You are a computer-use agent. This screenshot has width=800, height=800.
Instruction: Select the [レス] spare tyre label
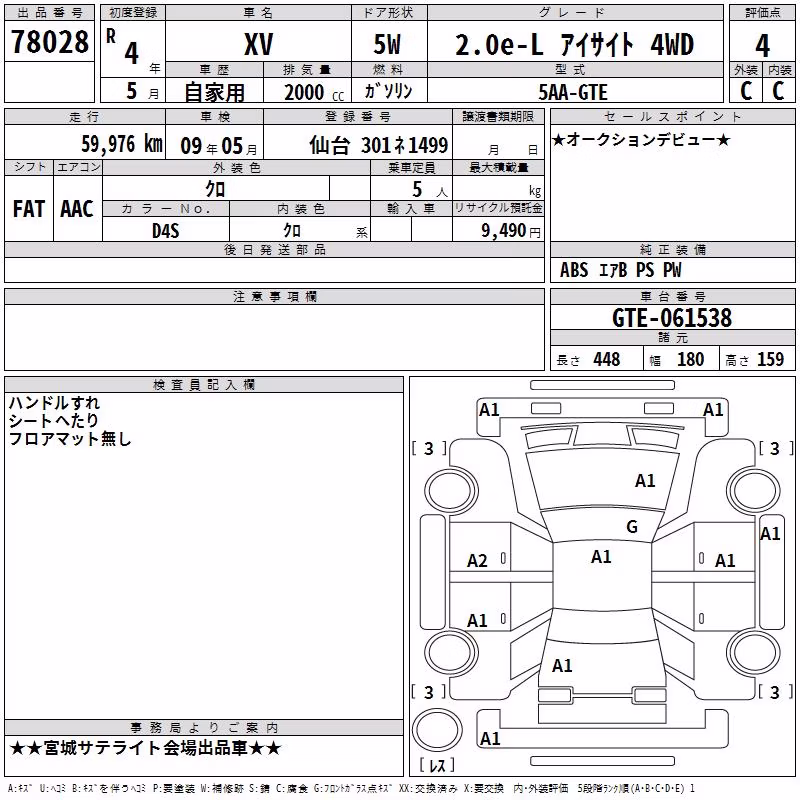coord(437,765)
